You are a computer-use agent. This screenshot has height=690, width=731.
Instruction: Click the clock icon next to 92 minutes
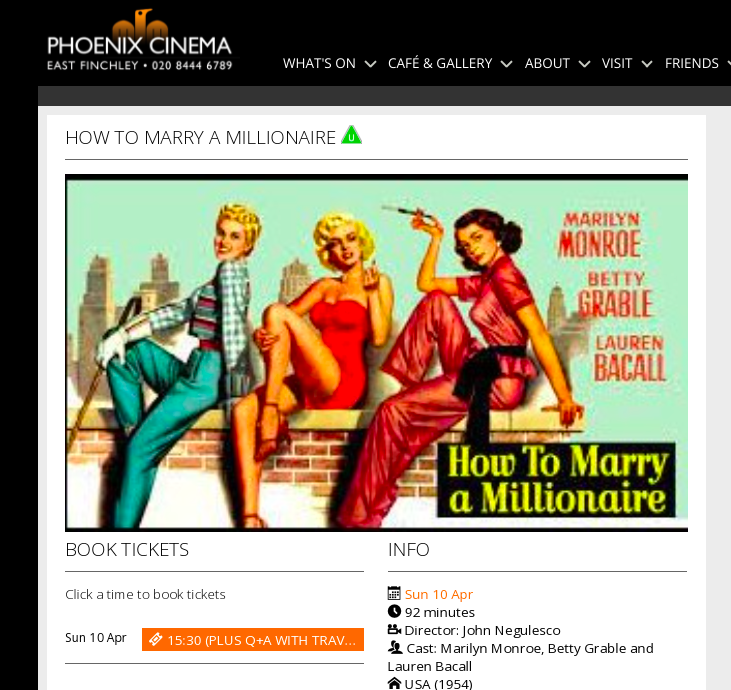(x=394, y=611)
